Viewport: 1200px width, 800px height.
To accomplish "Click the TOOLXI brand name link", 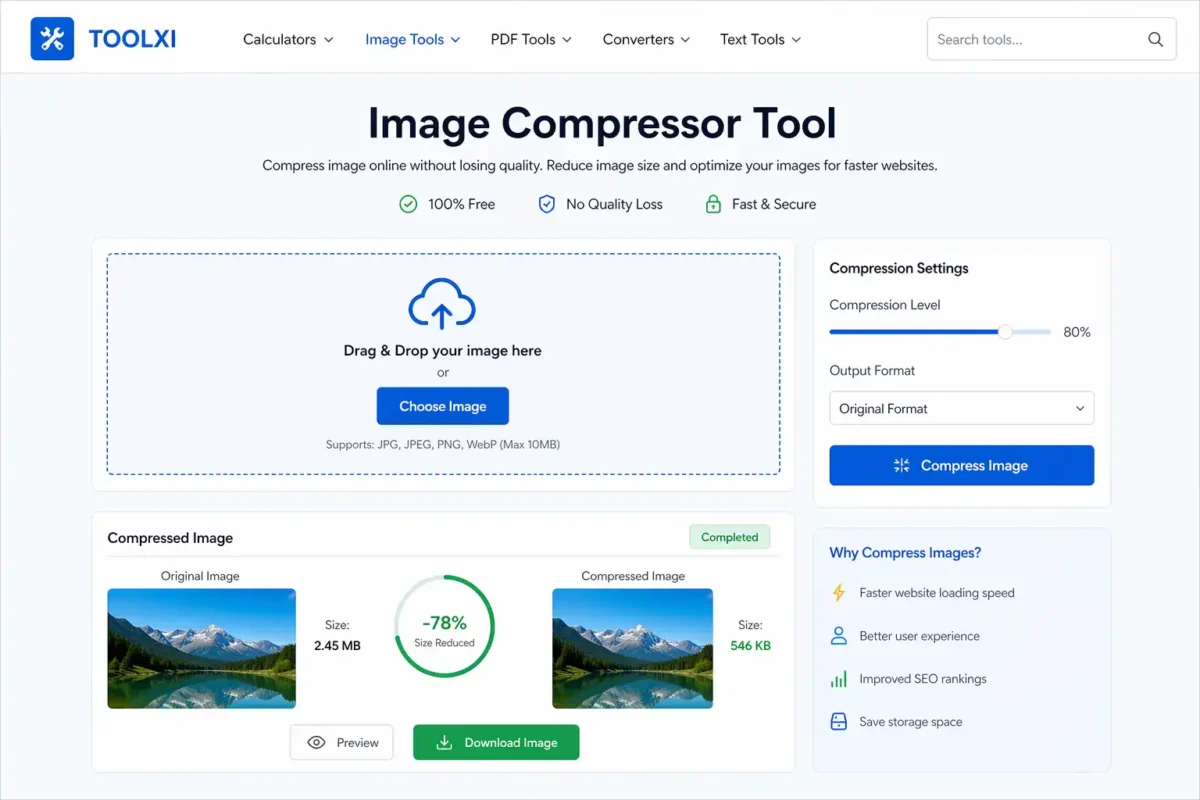I will tap(132, 40).
